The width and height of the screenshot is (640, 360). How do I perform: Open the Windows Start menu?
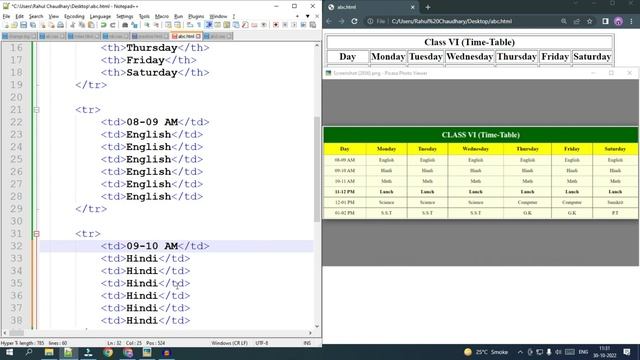pos(9,352)
